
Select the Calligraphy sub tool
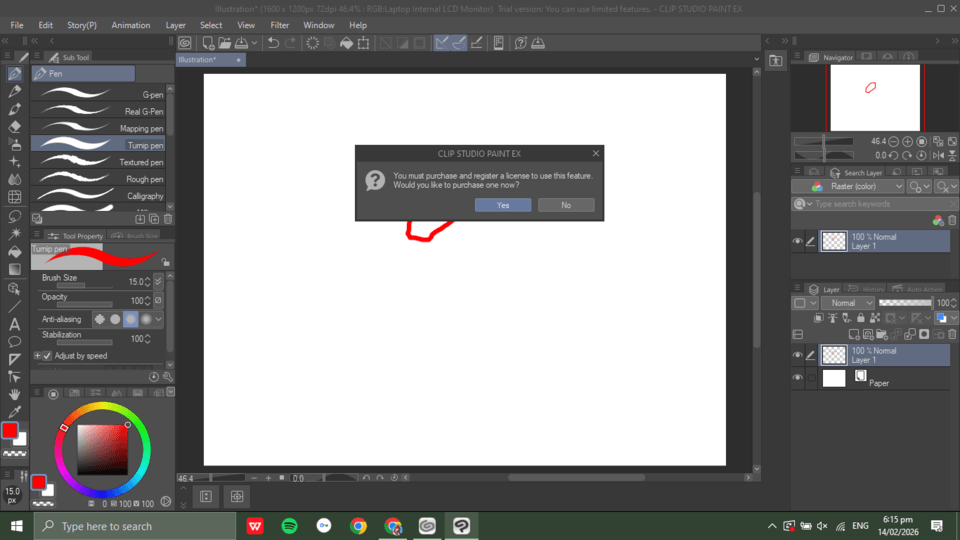coord(98,195)
